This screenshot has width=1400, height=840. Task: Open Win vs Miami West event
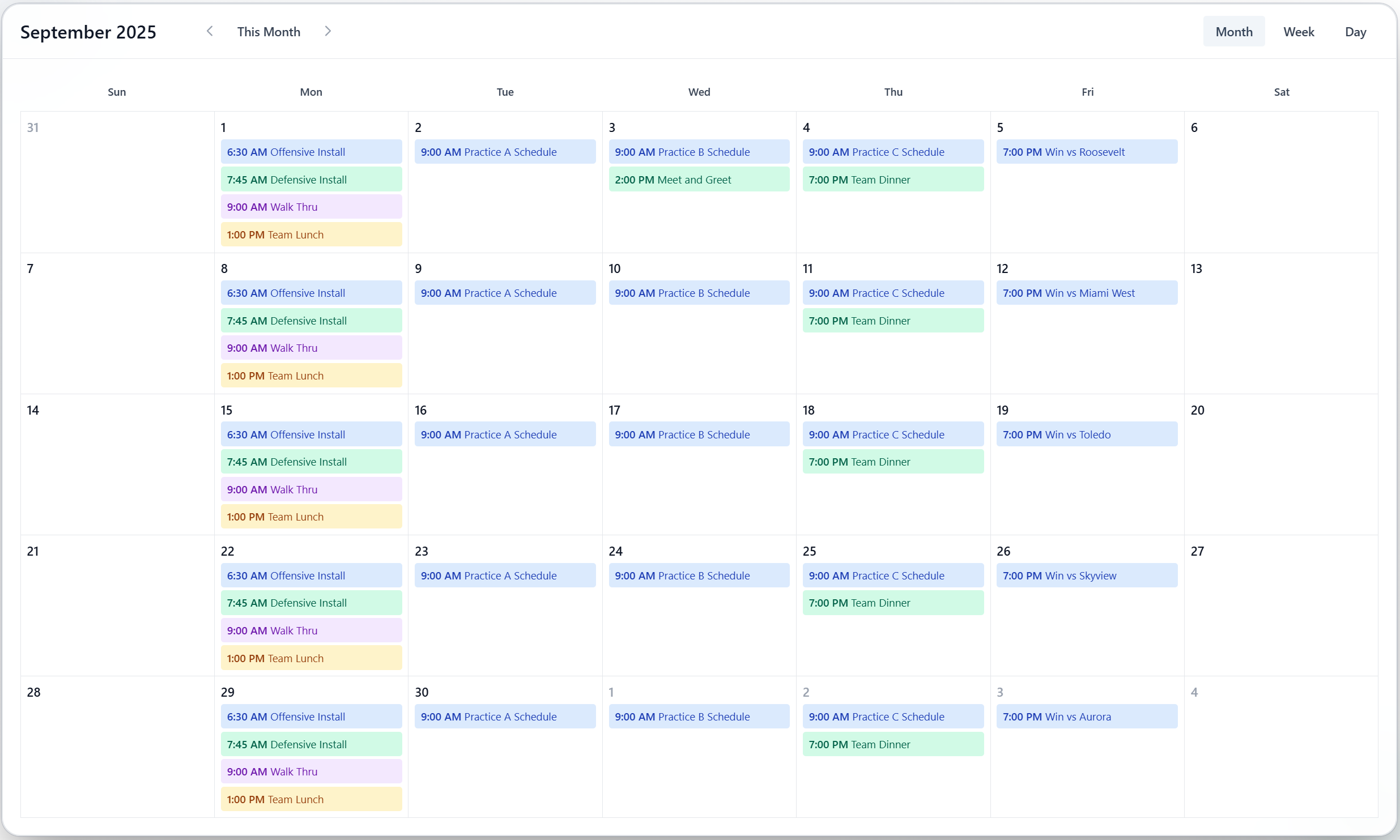[1087, 293]
